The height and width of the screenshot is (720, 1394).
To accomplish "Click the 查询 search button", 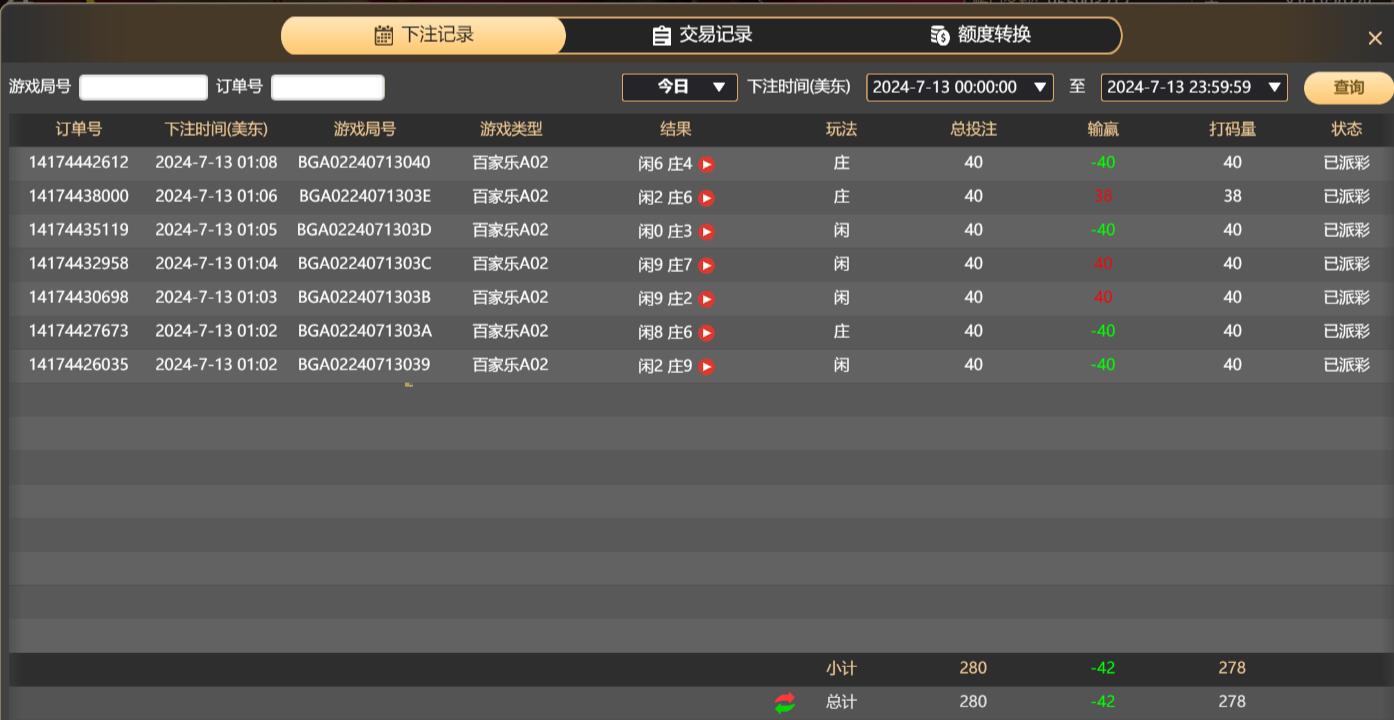I will pos(1347,88).
